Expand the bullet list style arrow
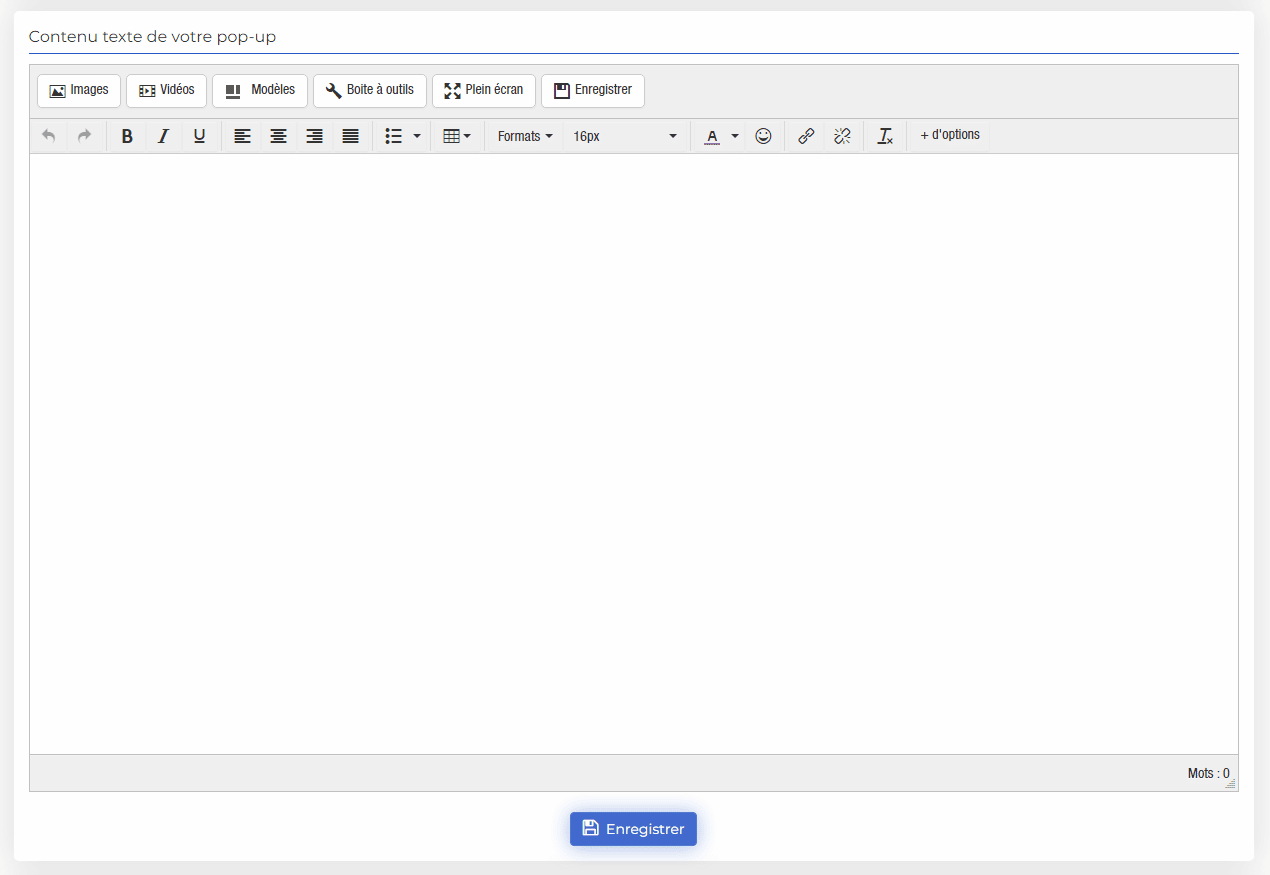Screen dimensions: 1270x875 coord(417,136)
